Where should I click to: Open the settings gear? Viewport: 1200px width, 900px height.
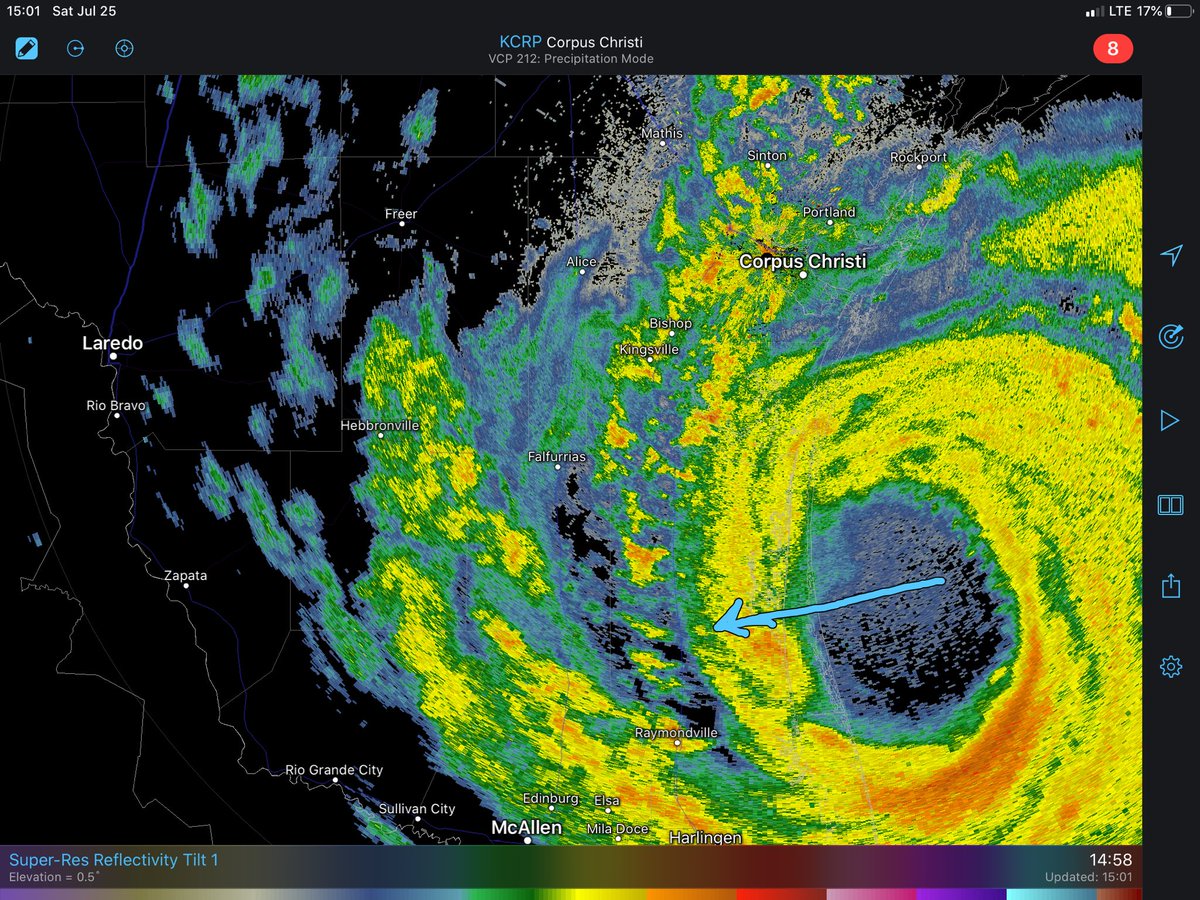(1171, 666)
